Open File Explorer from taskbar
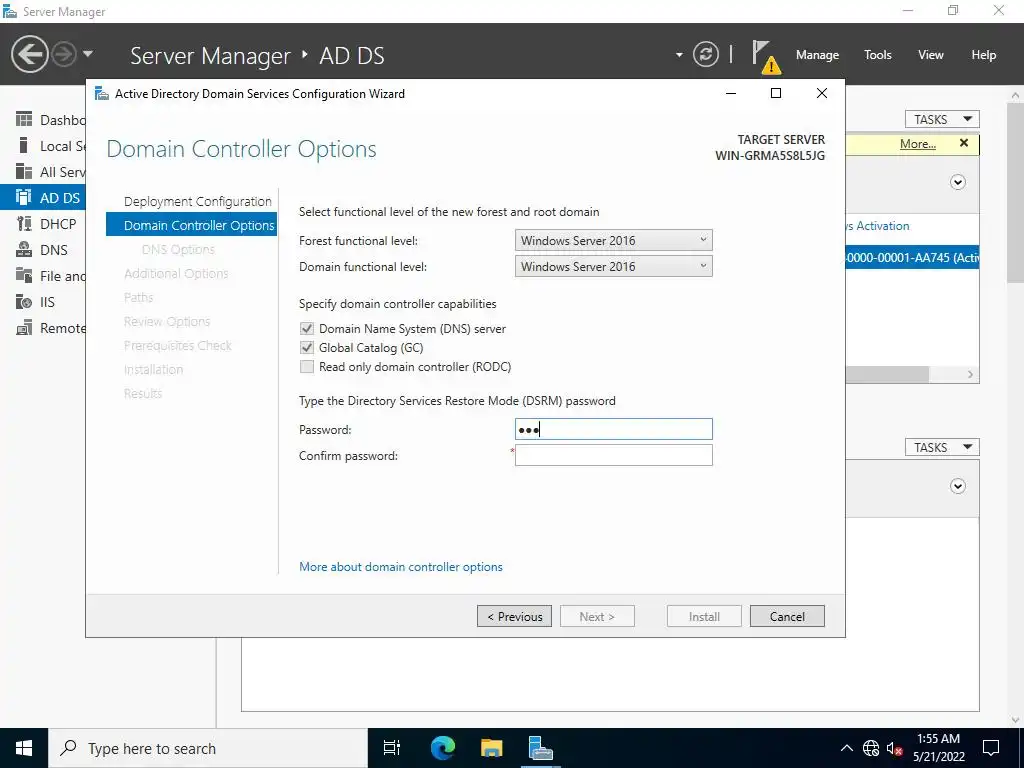This screenshot has width=1024, height=768. point(491,748)
